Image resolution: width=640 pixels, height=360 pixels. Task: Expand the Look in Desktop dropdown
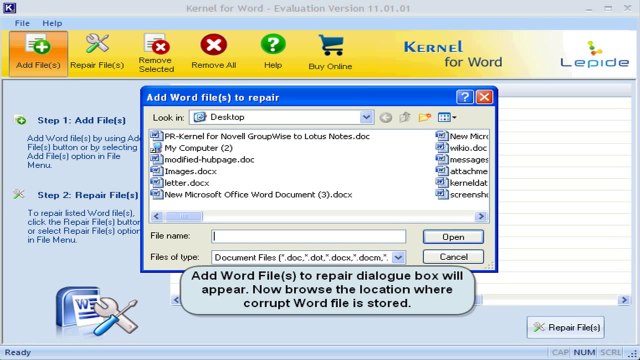(367, 118)
